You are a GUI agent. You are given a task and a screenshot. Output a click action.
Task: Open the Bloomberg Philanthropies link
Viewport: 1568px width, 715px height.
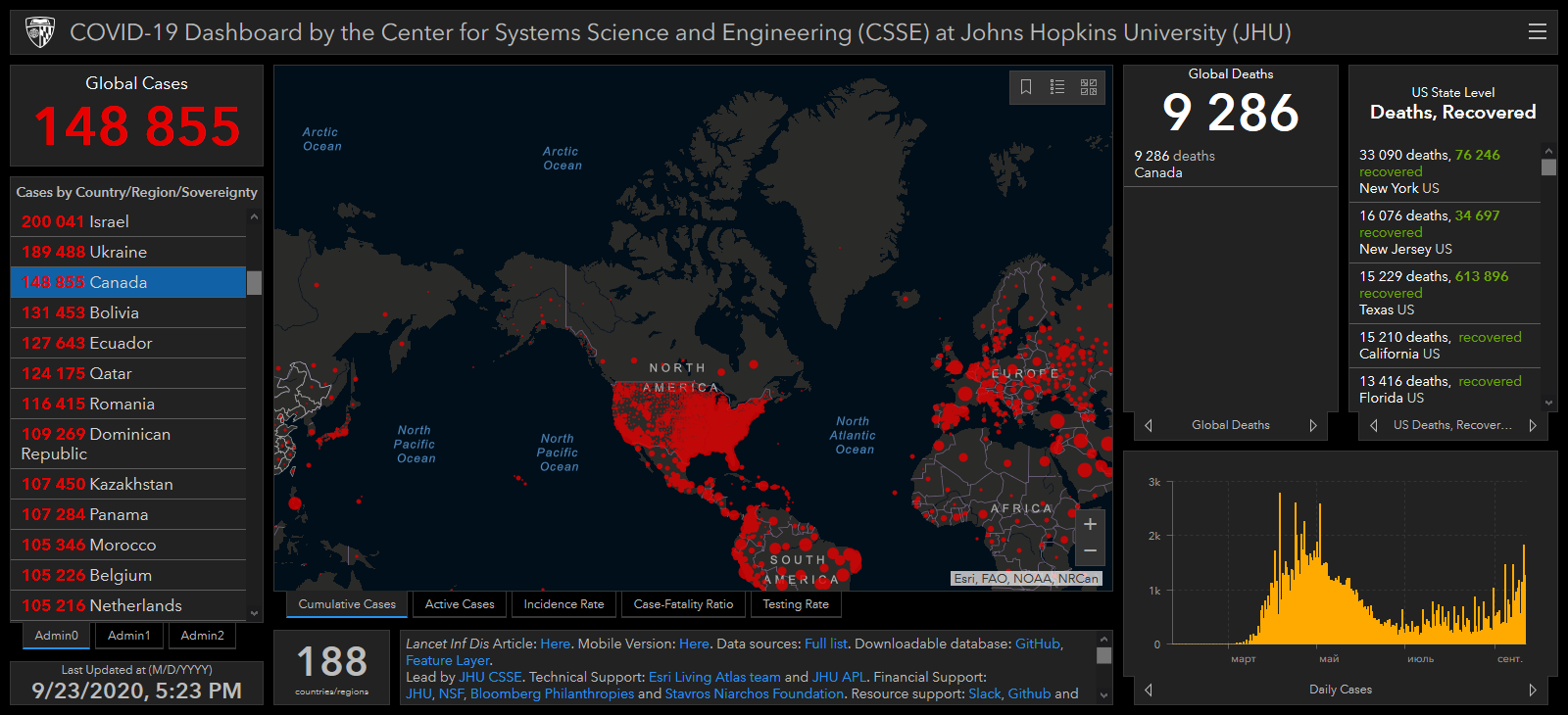[552, 693]
